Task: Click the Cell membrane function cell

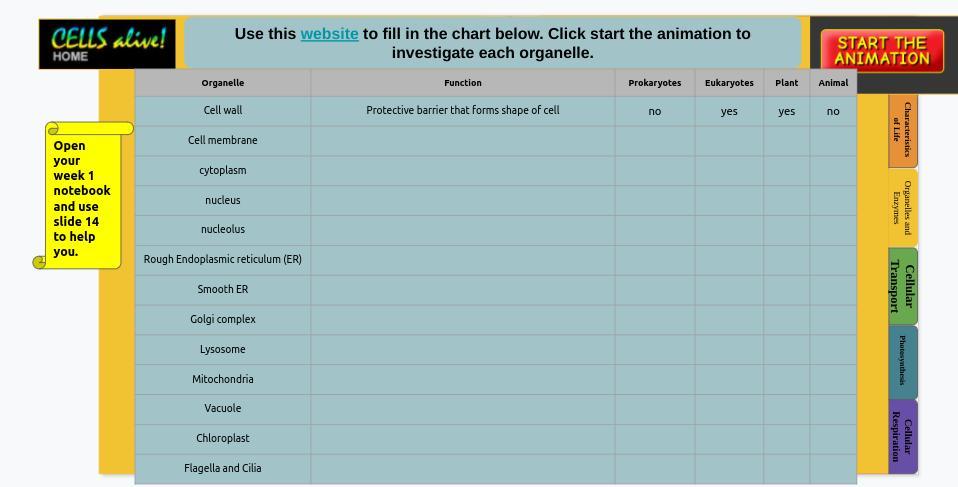Action: pyautogui.click(x=462, y=140)
